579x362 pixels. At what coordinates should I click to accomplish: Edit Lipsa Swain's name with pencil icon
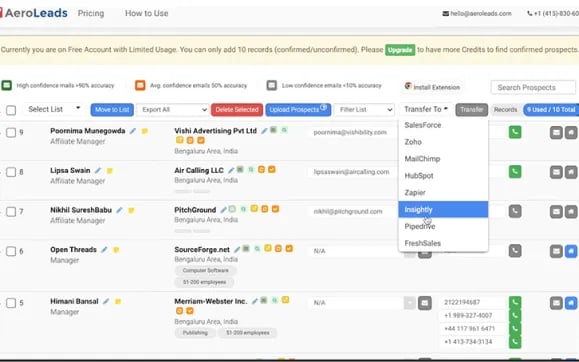coord(98,171)
